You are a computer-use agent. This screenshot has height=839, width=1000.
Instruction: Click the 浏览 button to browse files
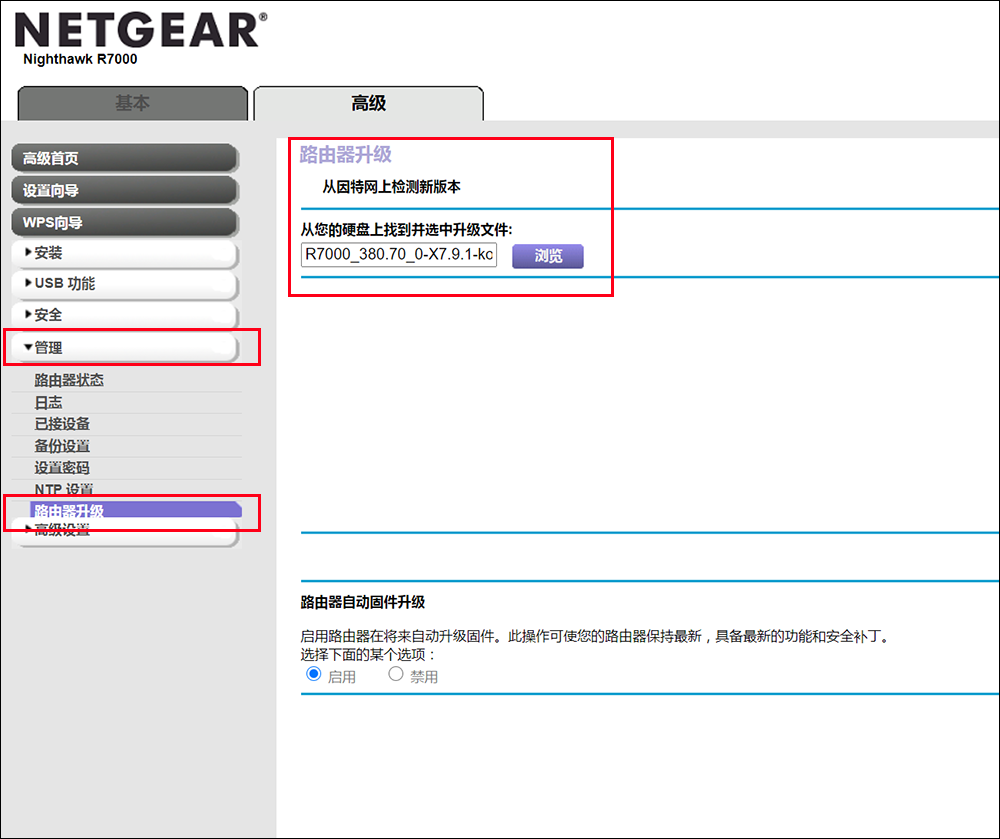547,257
